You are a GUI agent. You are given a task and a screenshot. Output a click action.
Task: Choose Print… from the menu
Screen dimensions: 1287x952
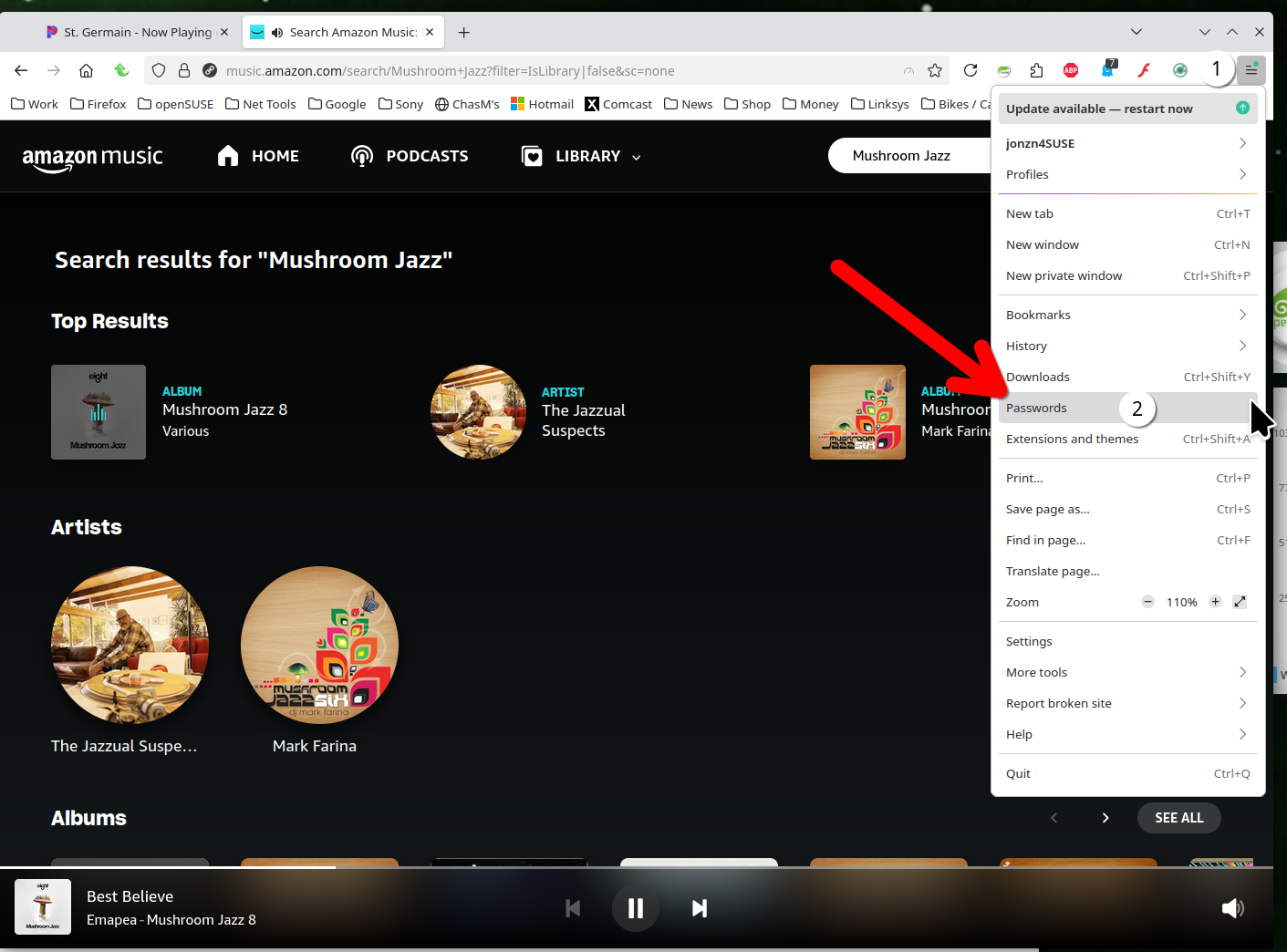pyautogui.click(x=1127, y=478)
